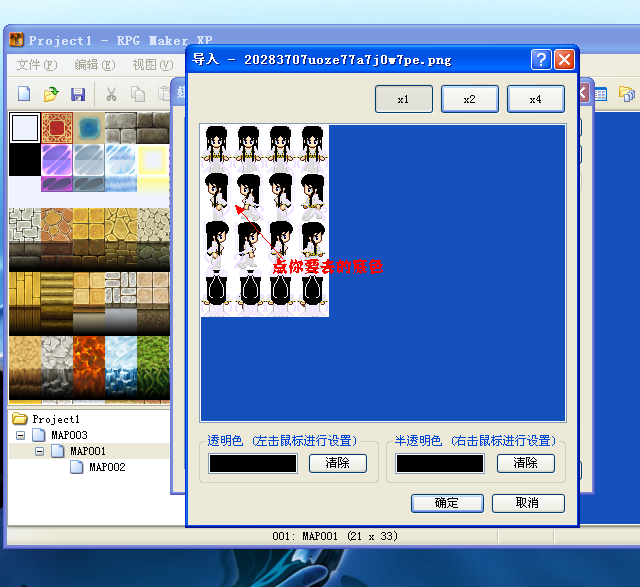Click the map status text 001: MAP001 (21 x 33)
The height and width of the screenshot is (587, 640).
(x=335, y=536)
